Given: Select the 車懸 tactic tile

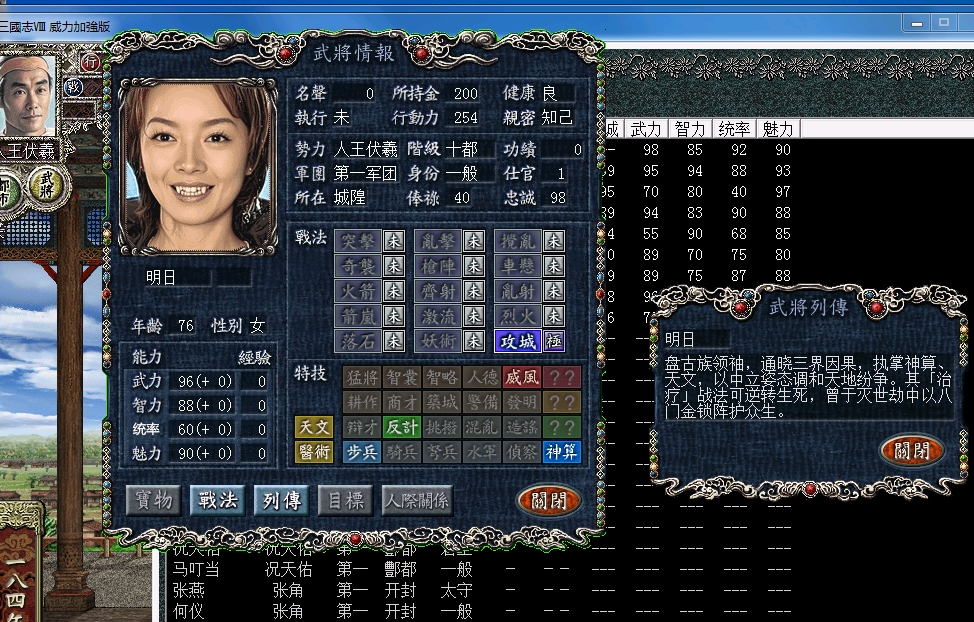Looking at the screenshot, I should (x=518, y=266).
